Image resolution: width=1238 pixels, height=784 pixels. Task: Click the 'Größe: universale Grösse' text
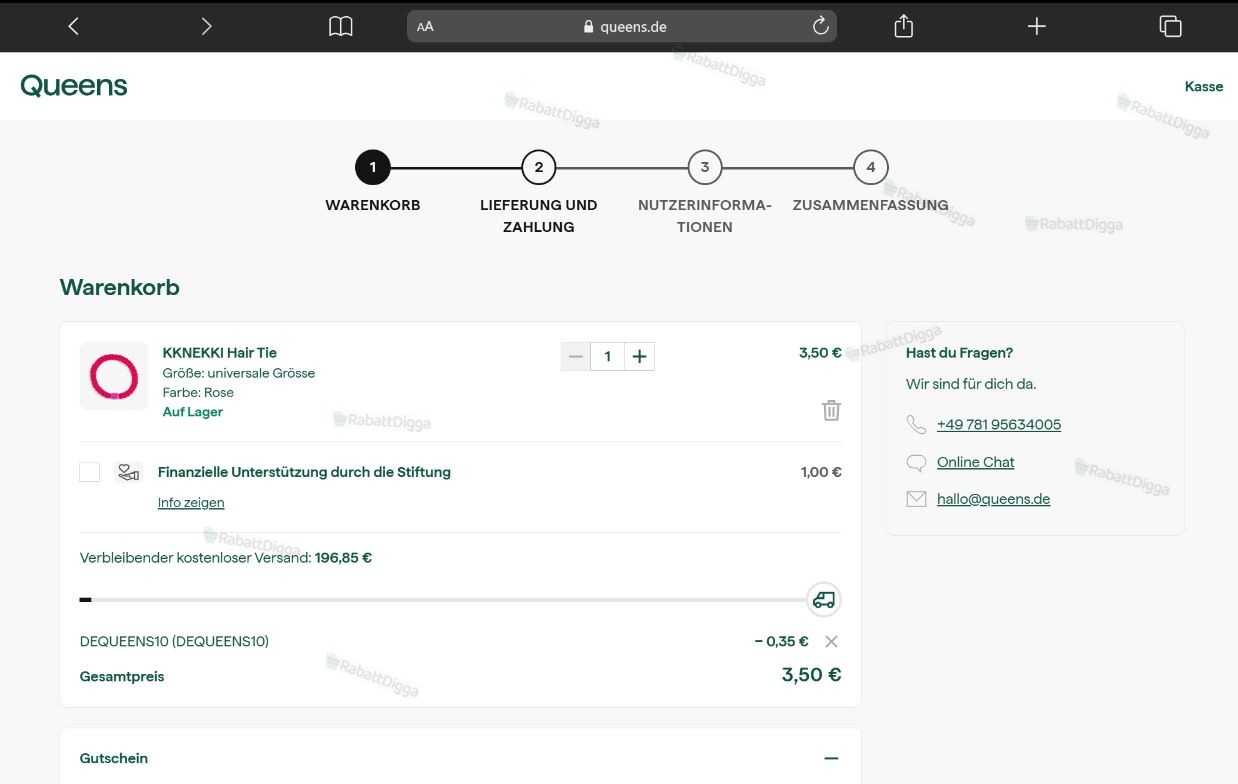coord(239,373)
